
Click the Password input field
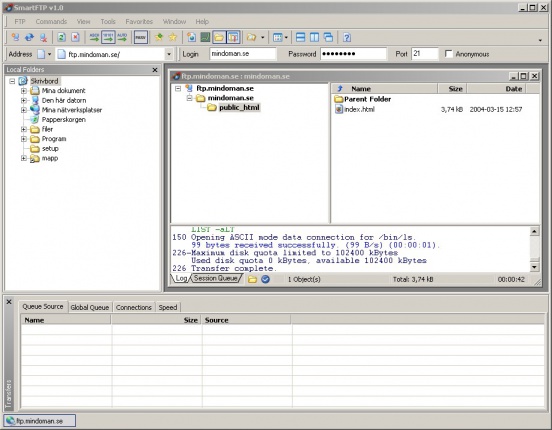(353, 54)
